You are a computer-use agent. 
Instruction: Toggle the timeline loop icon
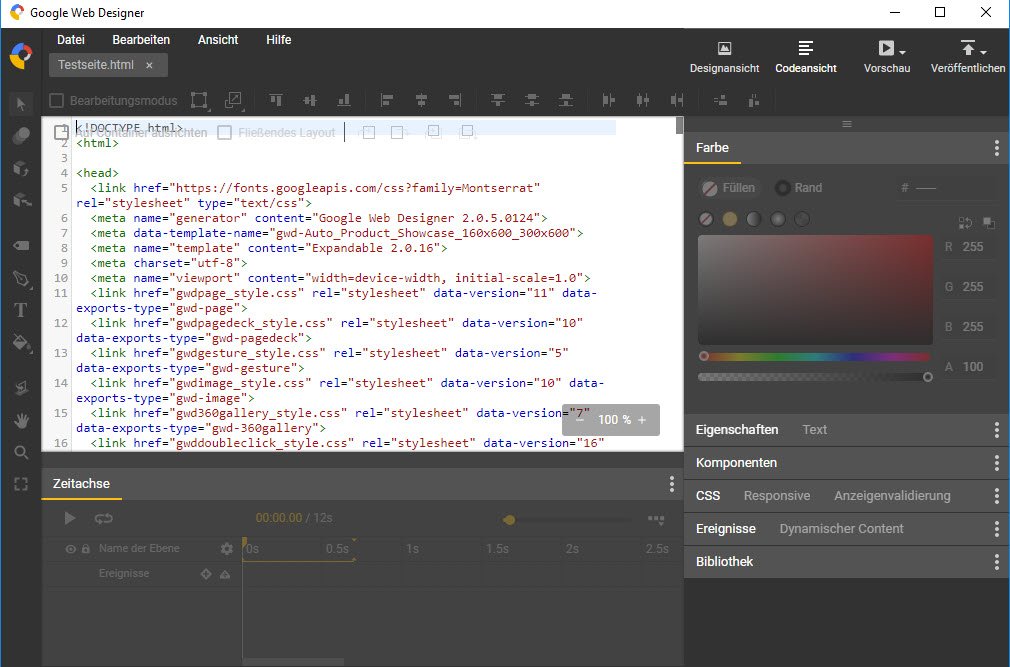click(104, 518)
